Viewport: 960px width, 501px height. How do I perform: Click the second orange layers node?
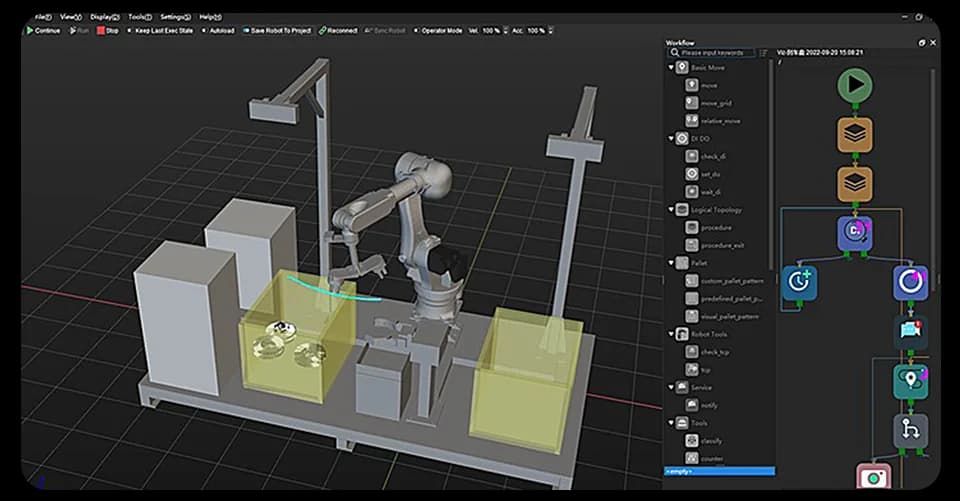[855, 183]
